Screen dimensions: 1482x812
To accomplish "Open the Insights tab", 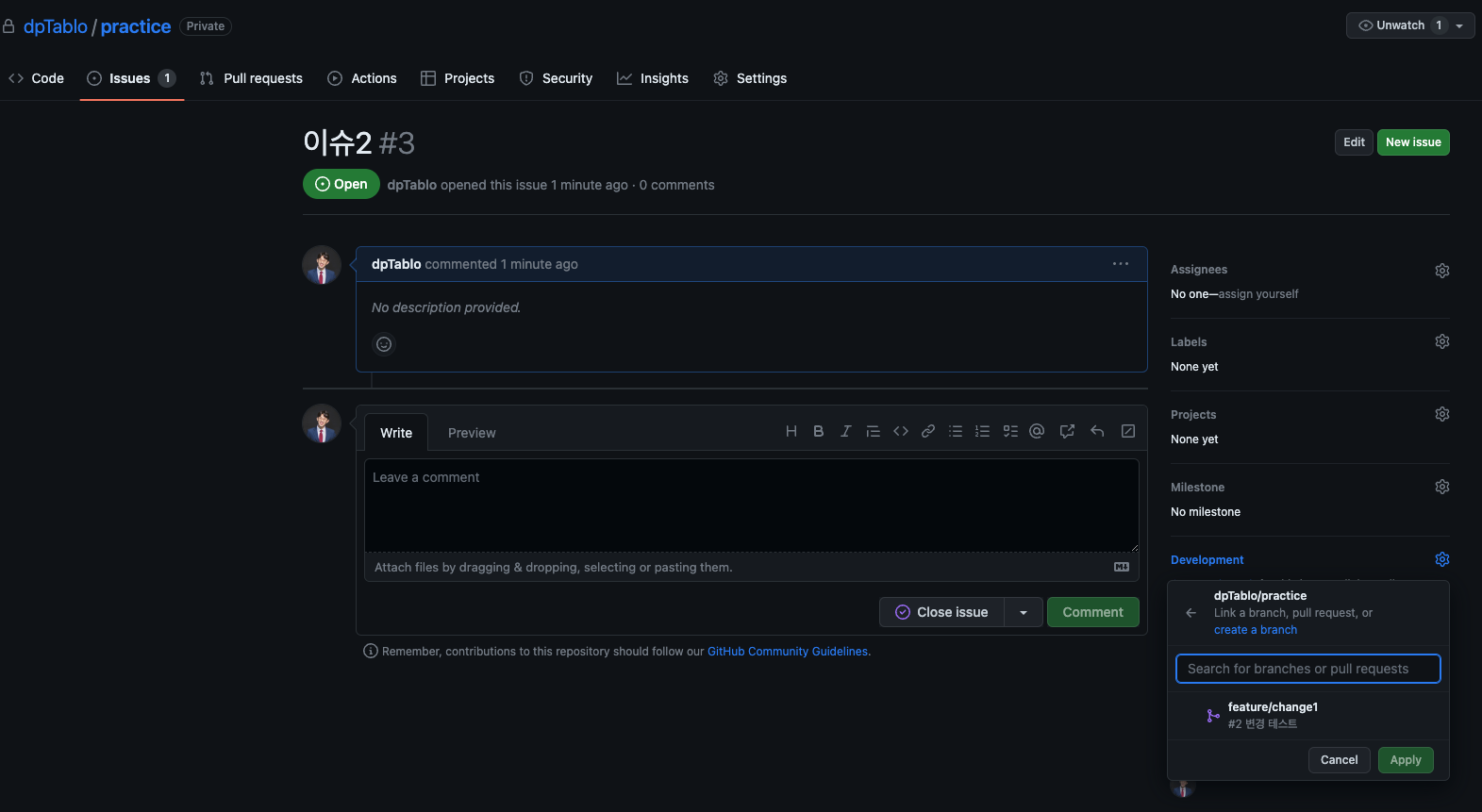I will coord(653,78).
